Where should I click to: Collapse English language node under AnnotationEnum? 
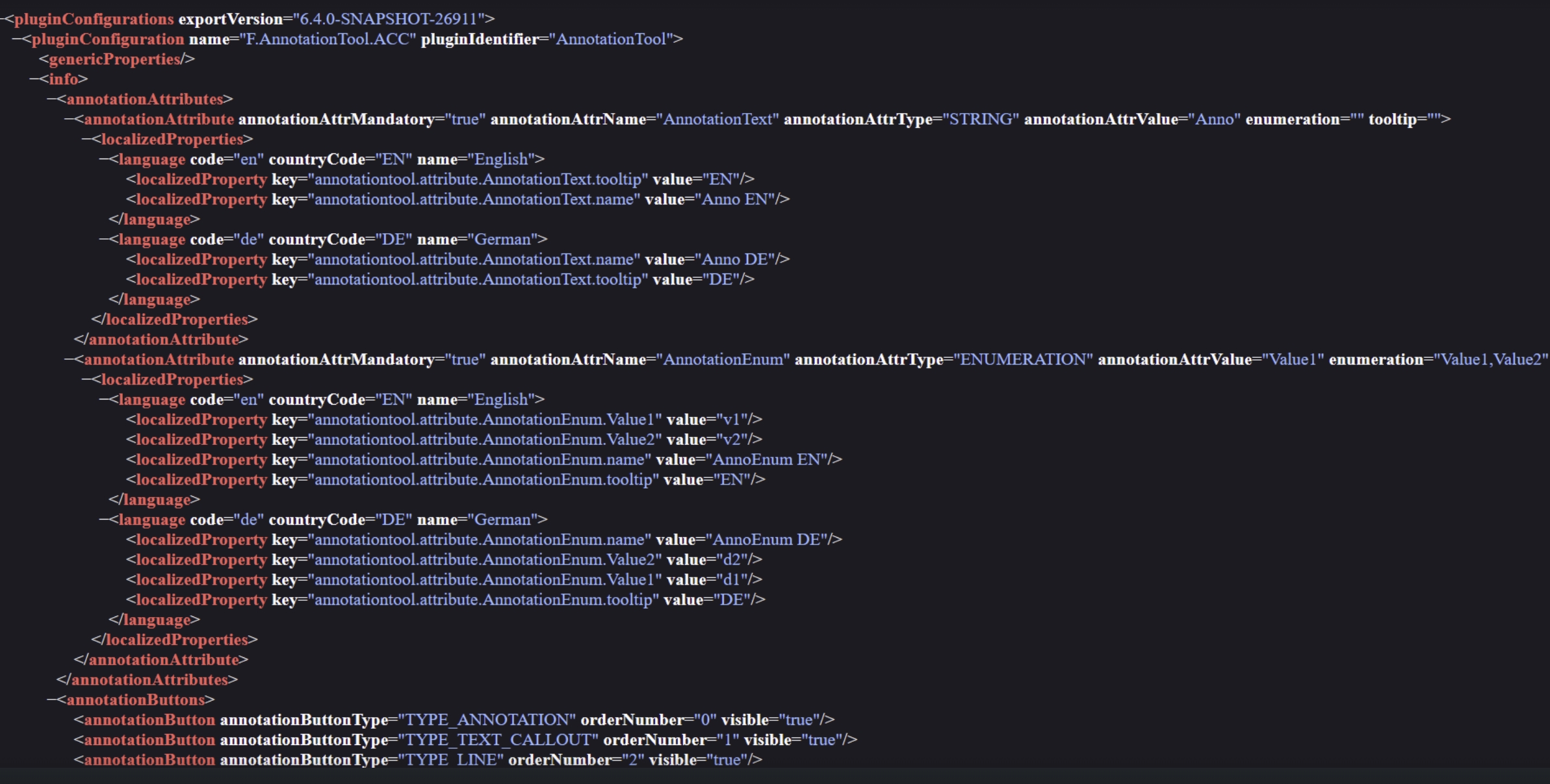[x=103, y=400]
